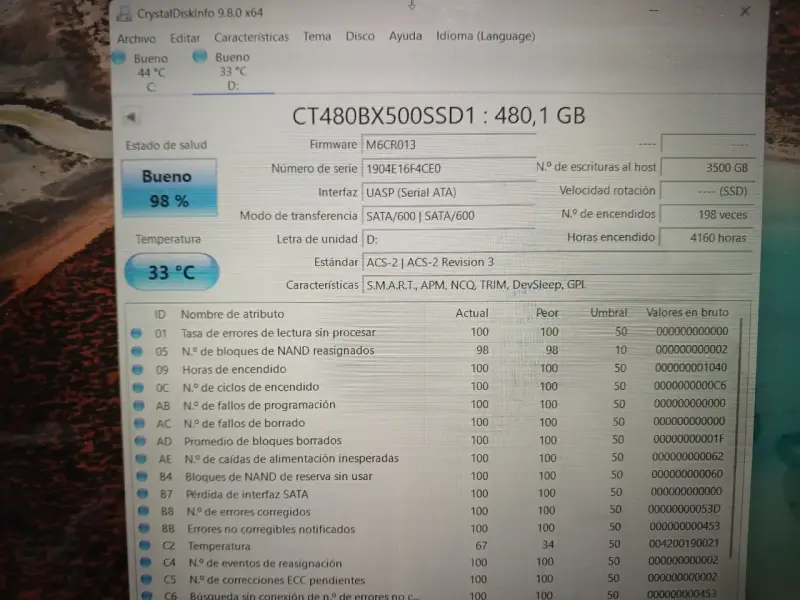Click status dot for attribute 0C
This screenshot has height=600, width=800.
coord(138,388)
